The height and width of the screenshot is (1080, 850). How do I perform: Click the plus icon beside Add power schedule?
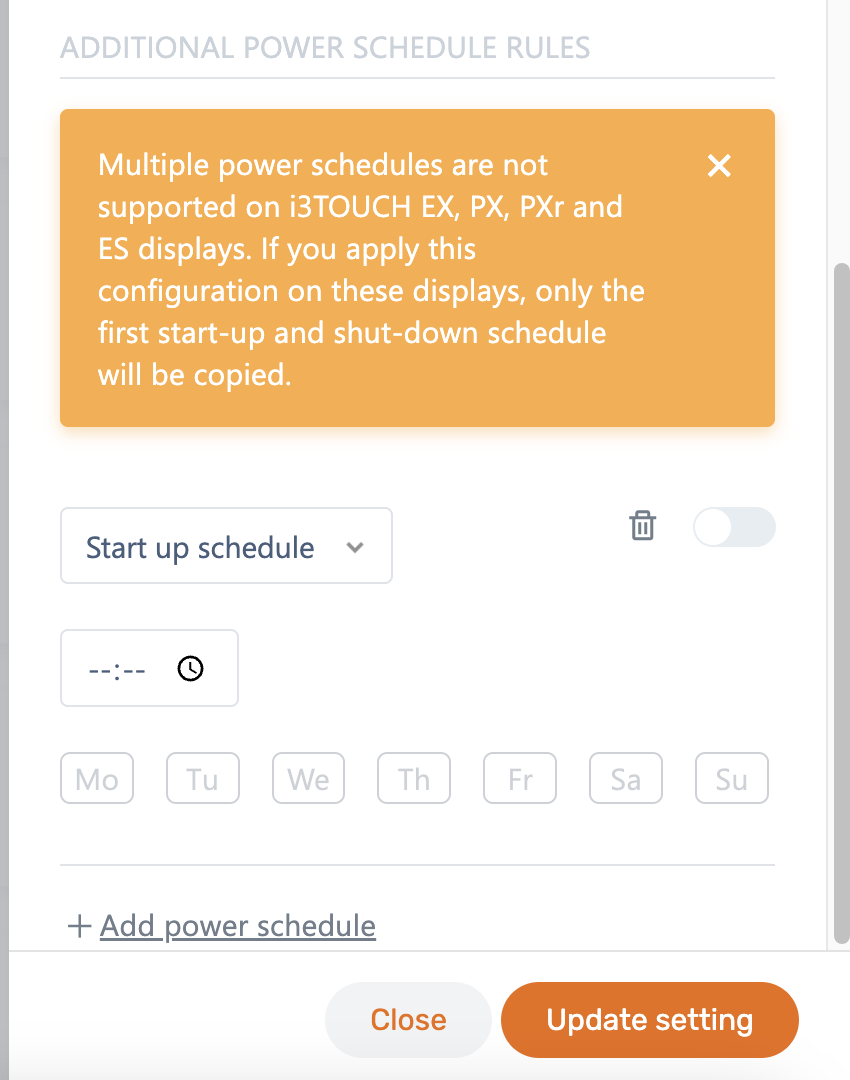click(x=79, y=926)
